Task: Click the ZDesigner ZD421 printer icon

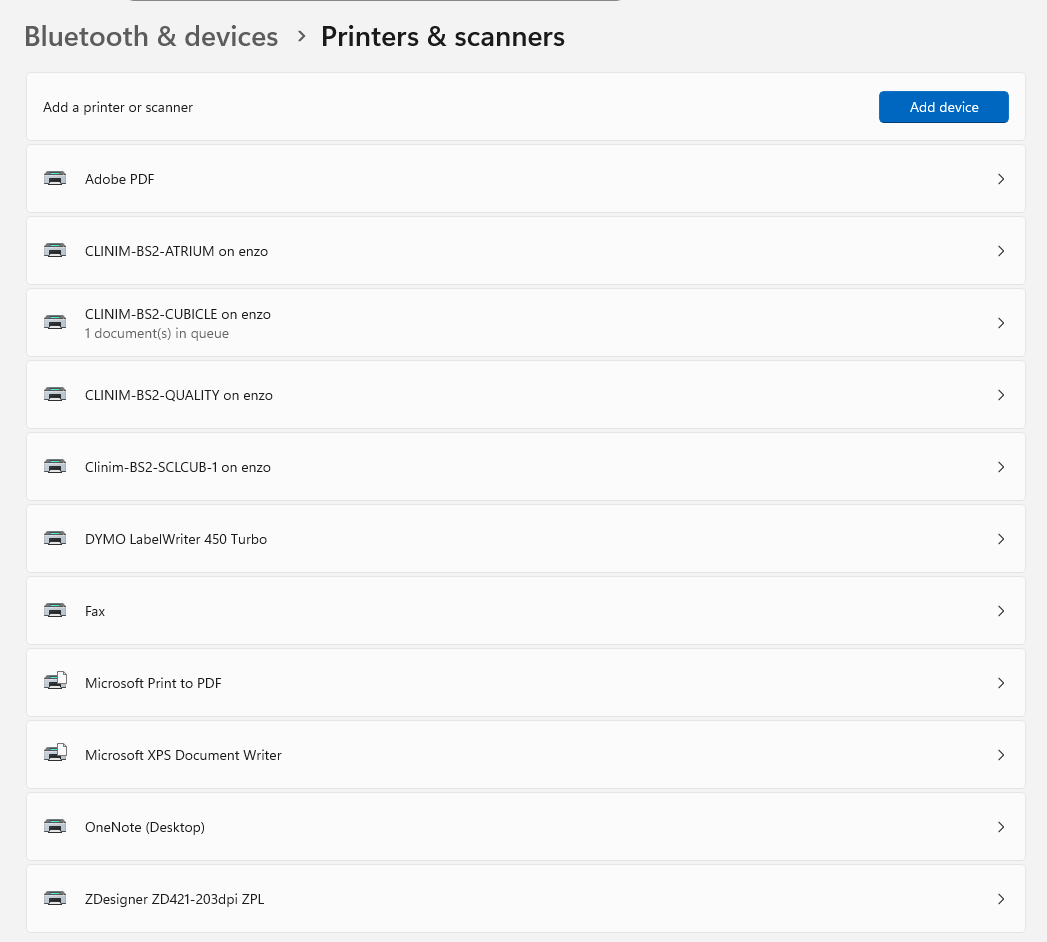Action: click(x=55, y=899)
